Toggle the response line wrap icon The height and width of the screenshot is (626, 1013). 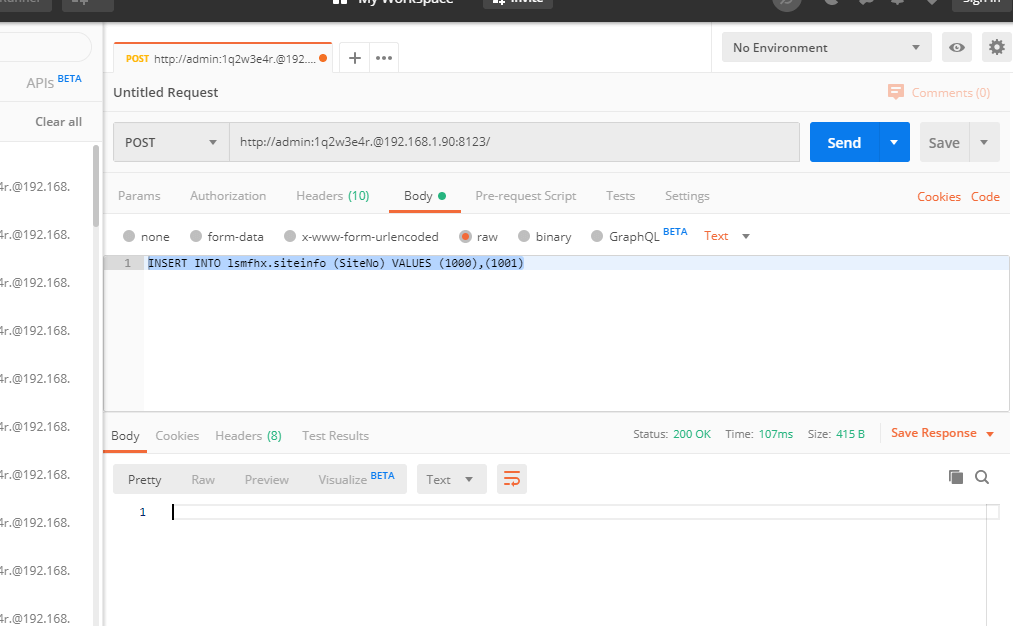(x=512, y=479)
